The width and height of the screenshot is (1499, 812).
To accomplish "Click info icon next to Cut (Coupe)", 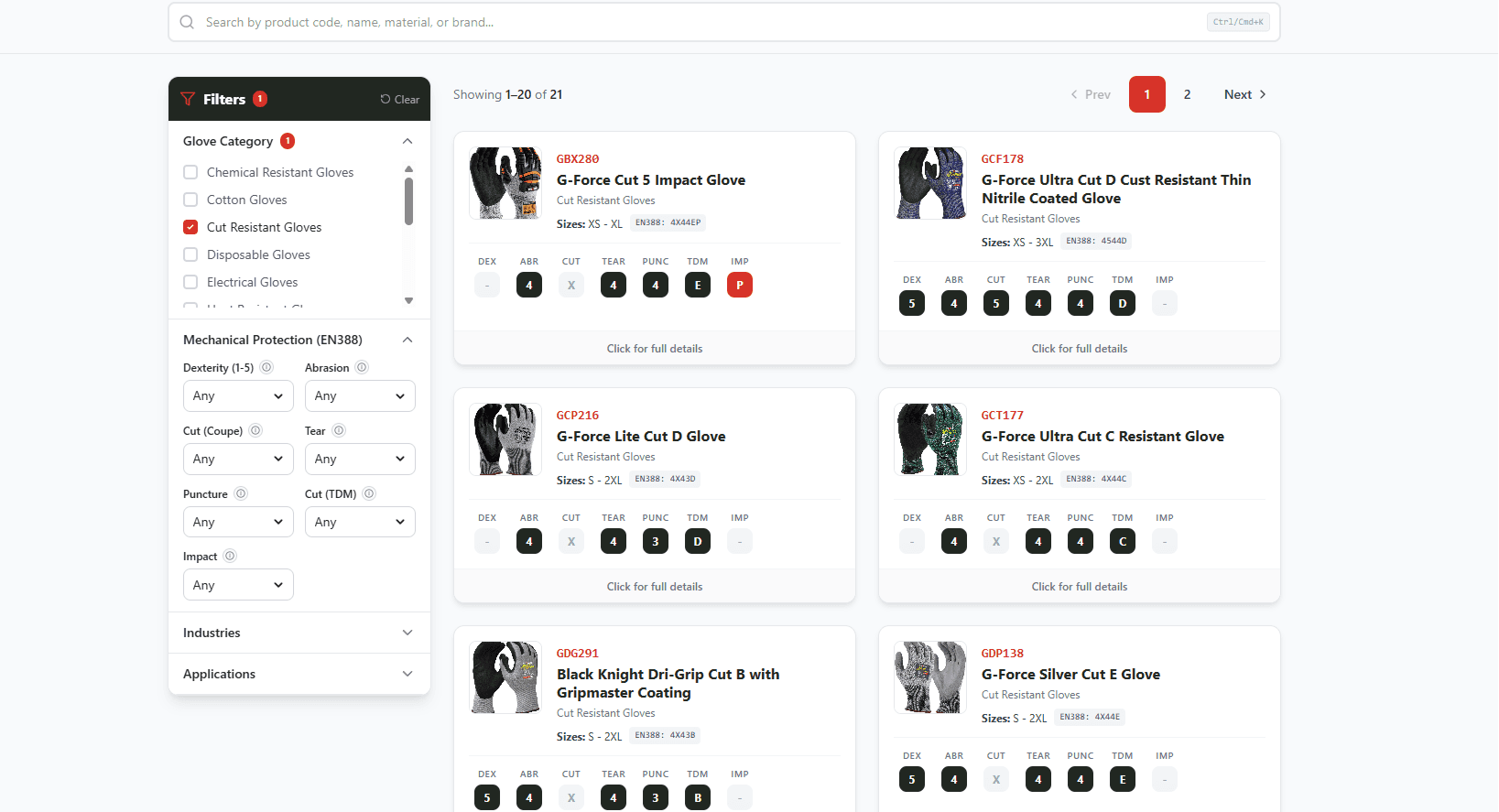I will tap(255, 430).
